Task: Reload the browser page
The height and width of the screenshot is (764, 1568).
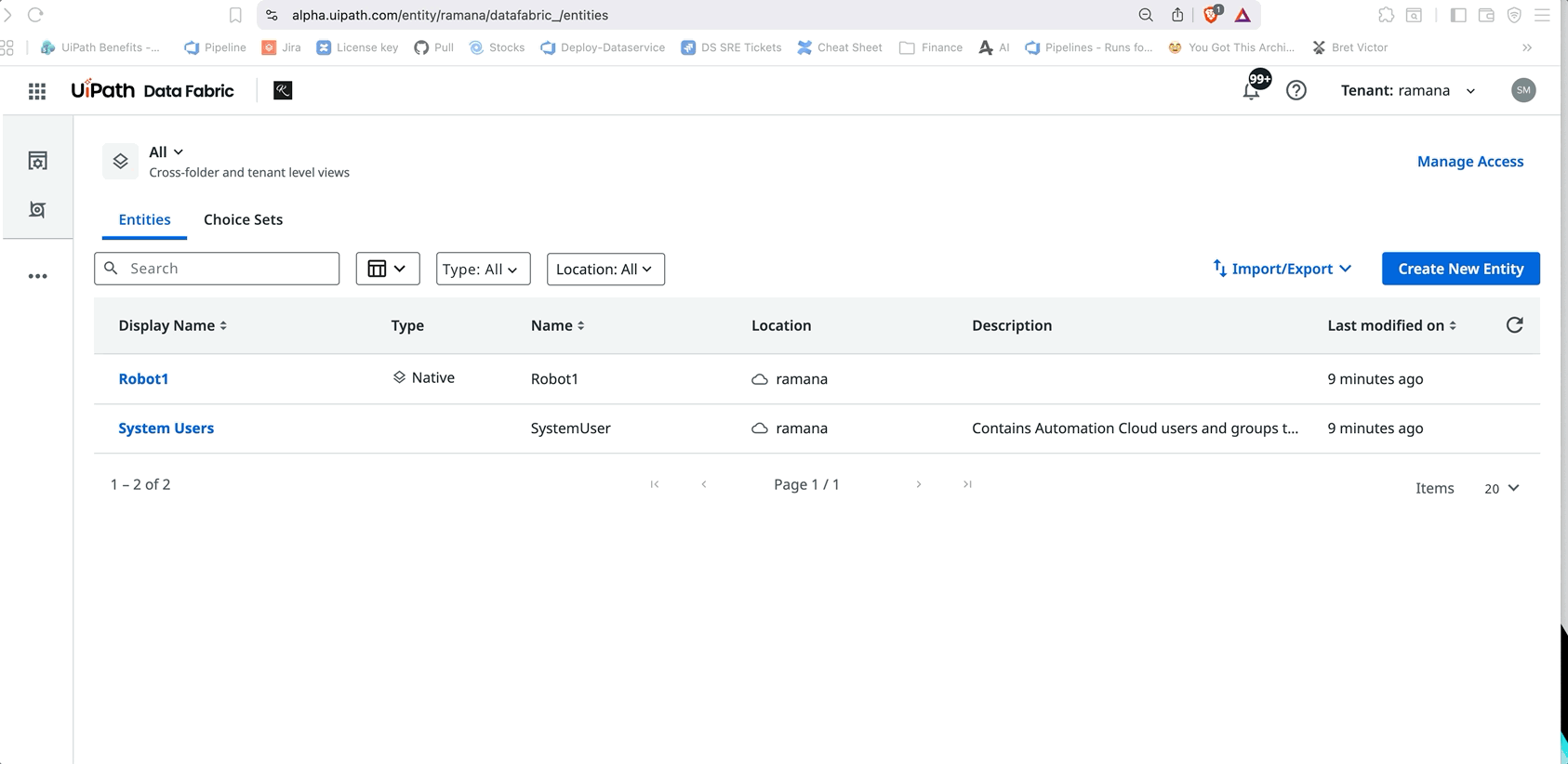Action: point(35,15)
